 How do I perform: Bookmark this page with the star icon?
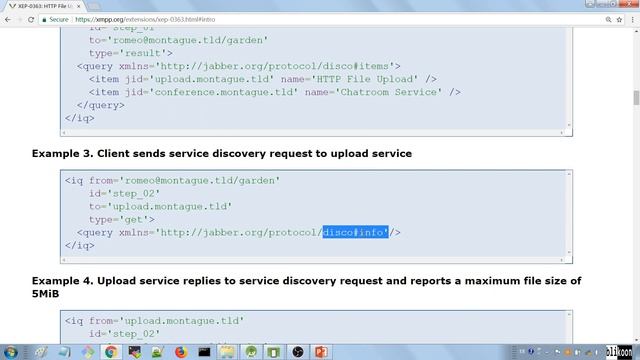[619, 20]
